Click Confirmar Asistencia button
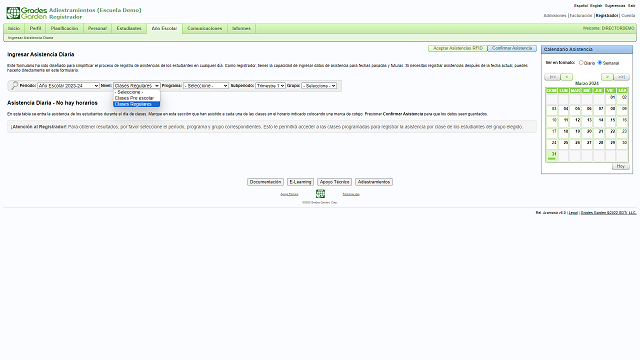The image size is (640, 360). click(x=512, y=48)
